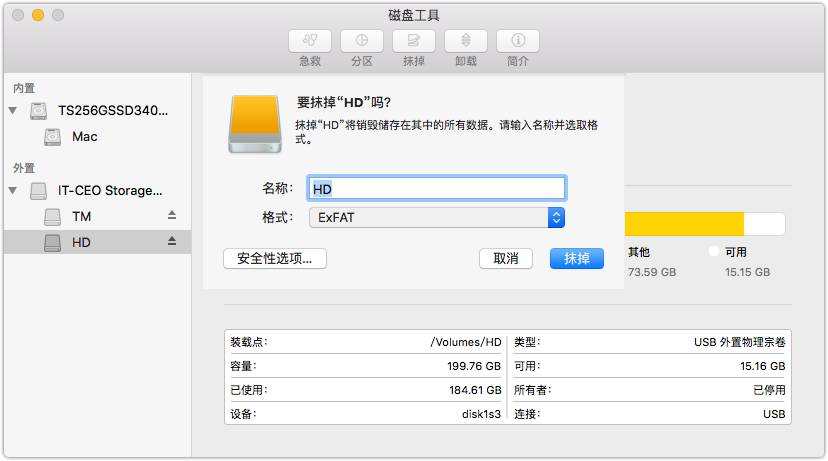Select the HD volume in sidebar
The height and width of the screenshot is (461, 828).
(x=81, y=242)
